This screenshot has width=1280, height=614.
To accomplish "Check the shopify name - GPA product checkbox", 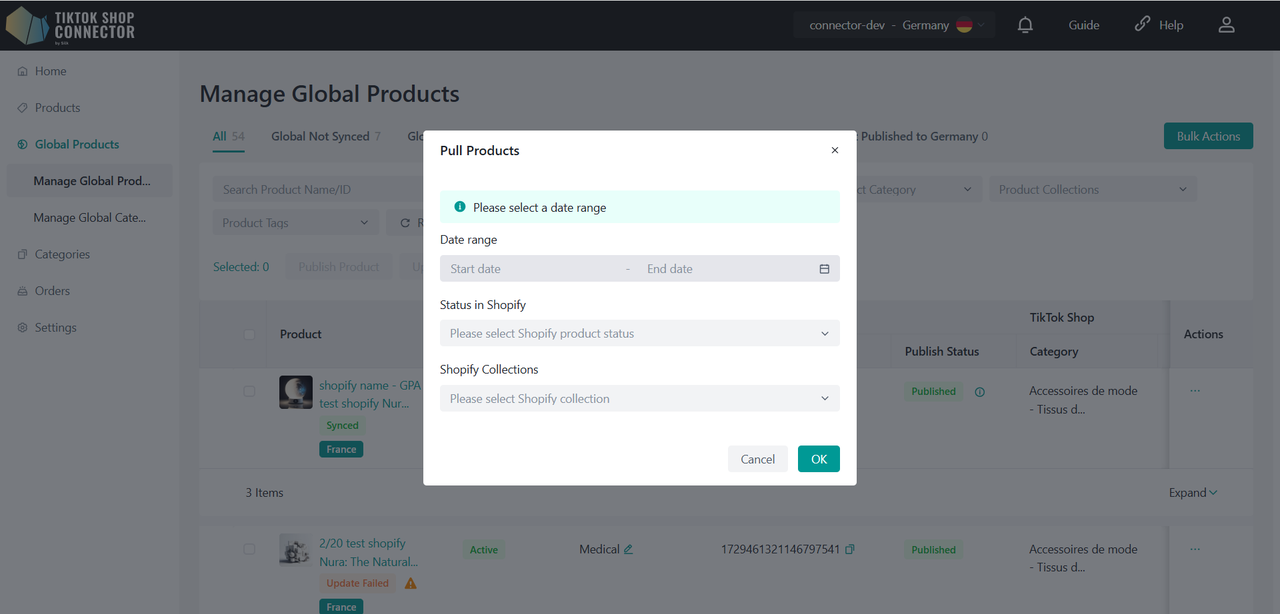I will point(249,391).
